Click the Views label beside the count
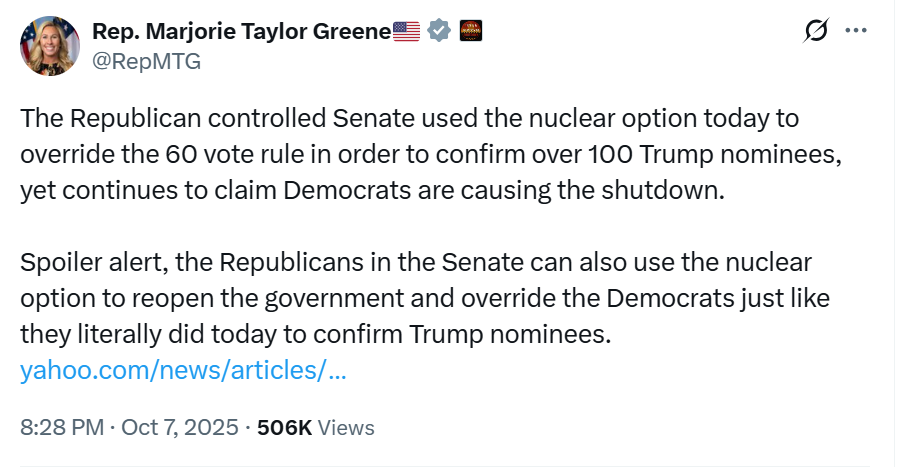Viewport: 915px width, 467px height. tap(346, 427)
